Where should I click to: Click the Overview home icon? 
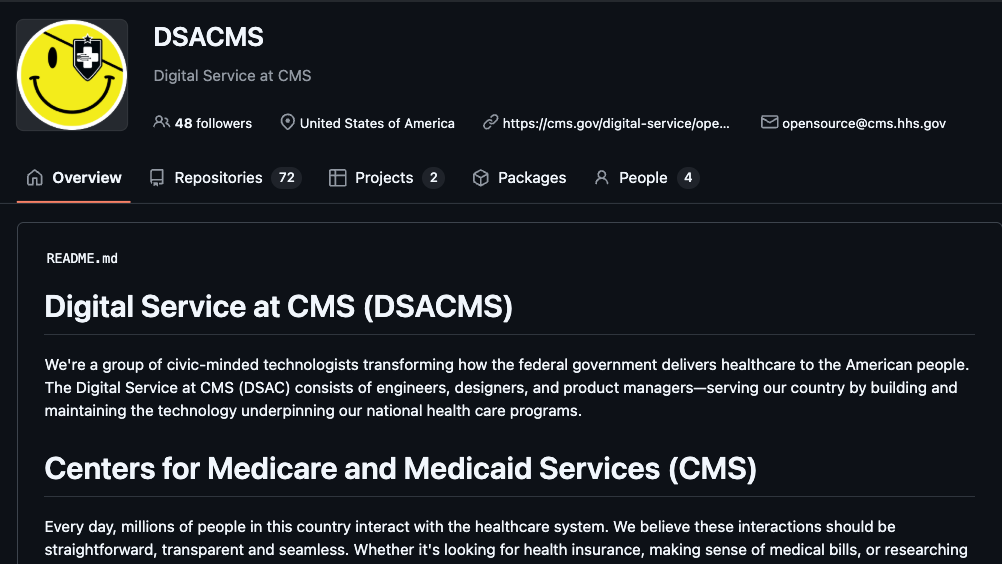pos(35,178)
